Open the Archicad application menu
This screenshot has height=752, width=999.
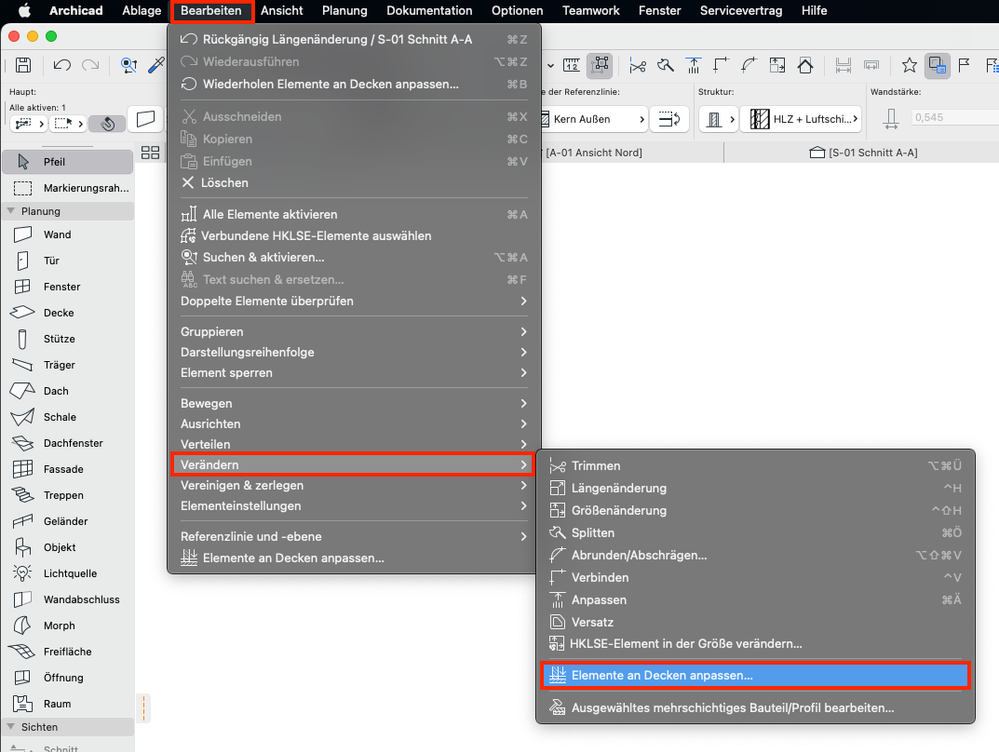76,11
